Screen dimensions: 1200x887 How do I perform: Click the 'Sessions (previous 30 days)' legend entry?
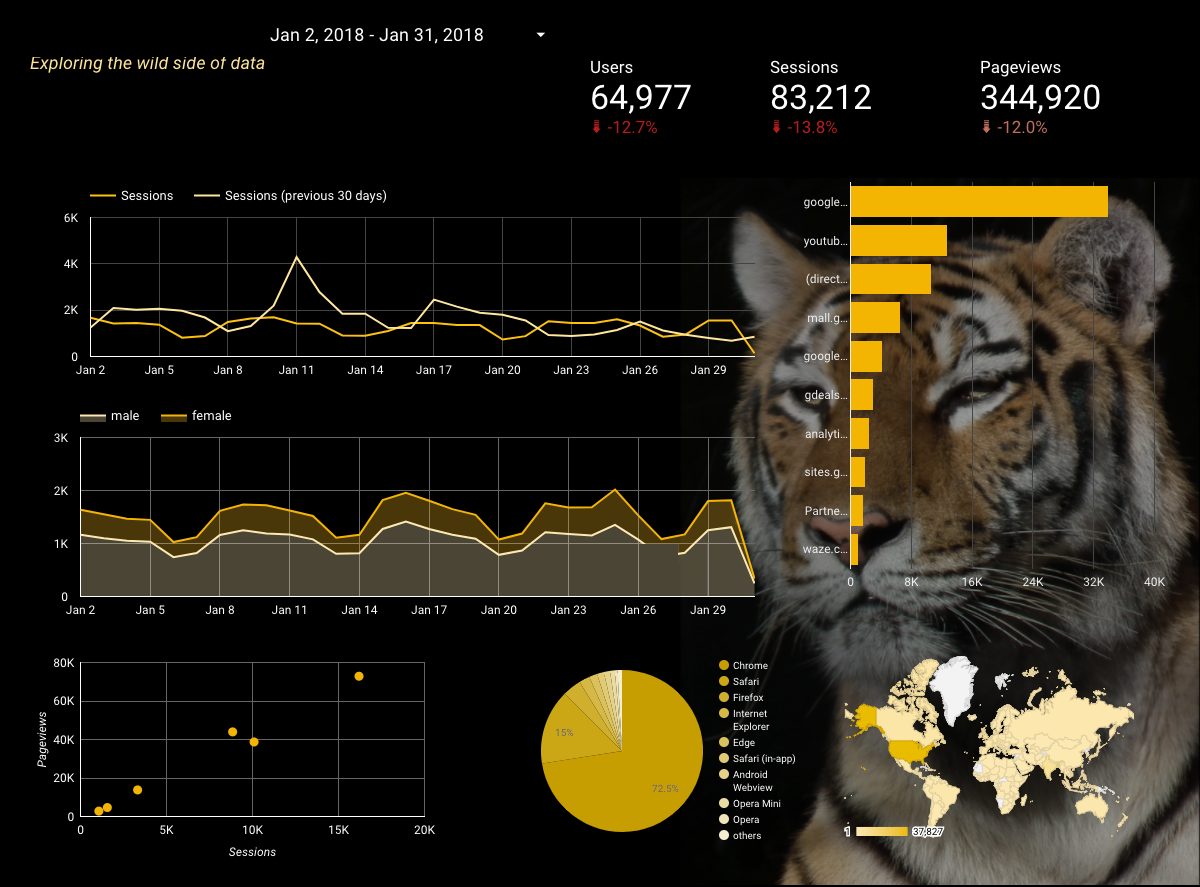[291, 196]
